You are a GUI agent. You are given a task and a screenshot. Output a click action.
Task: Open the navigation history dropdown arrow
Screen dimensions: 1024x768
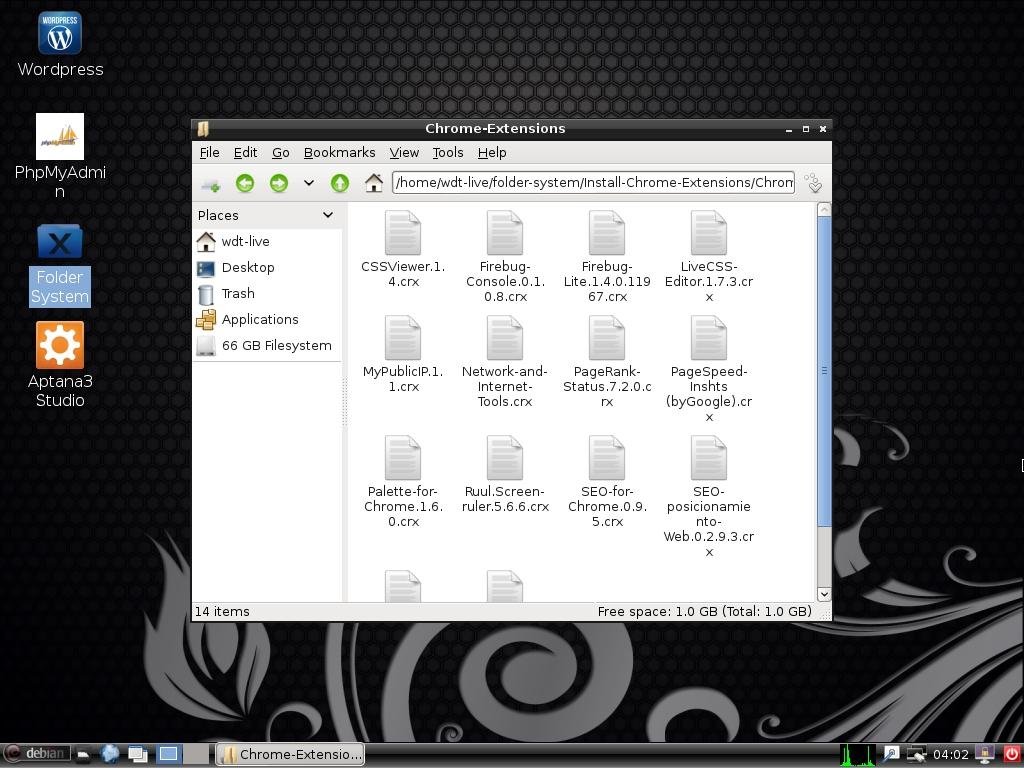(308, 183)
